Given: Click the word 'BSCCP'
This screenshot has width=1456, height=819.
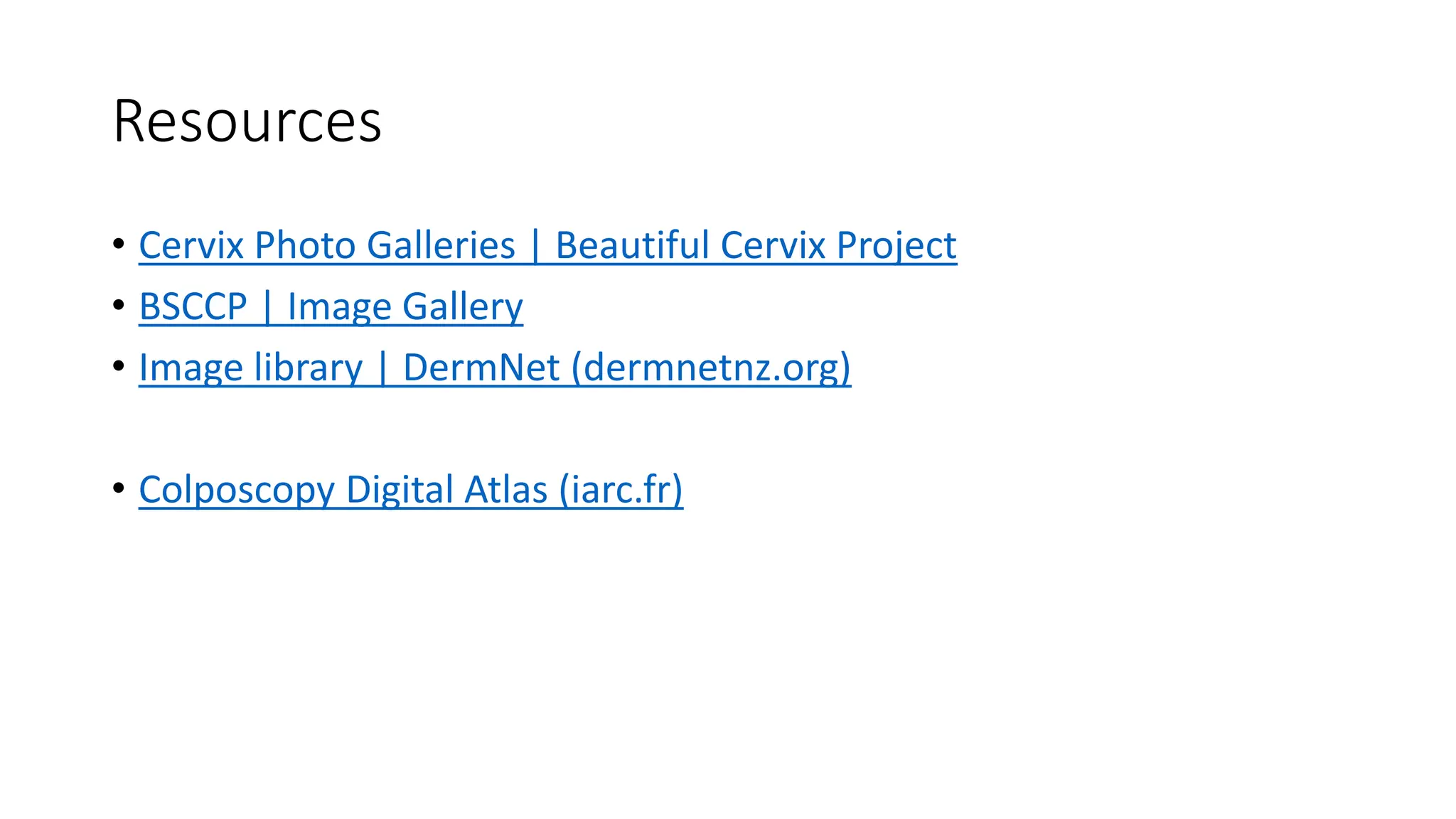Looking at the screenshot, I should point(193,307).
